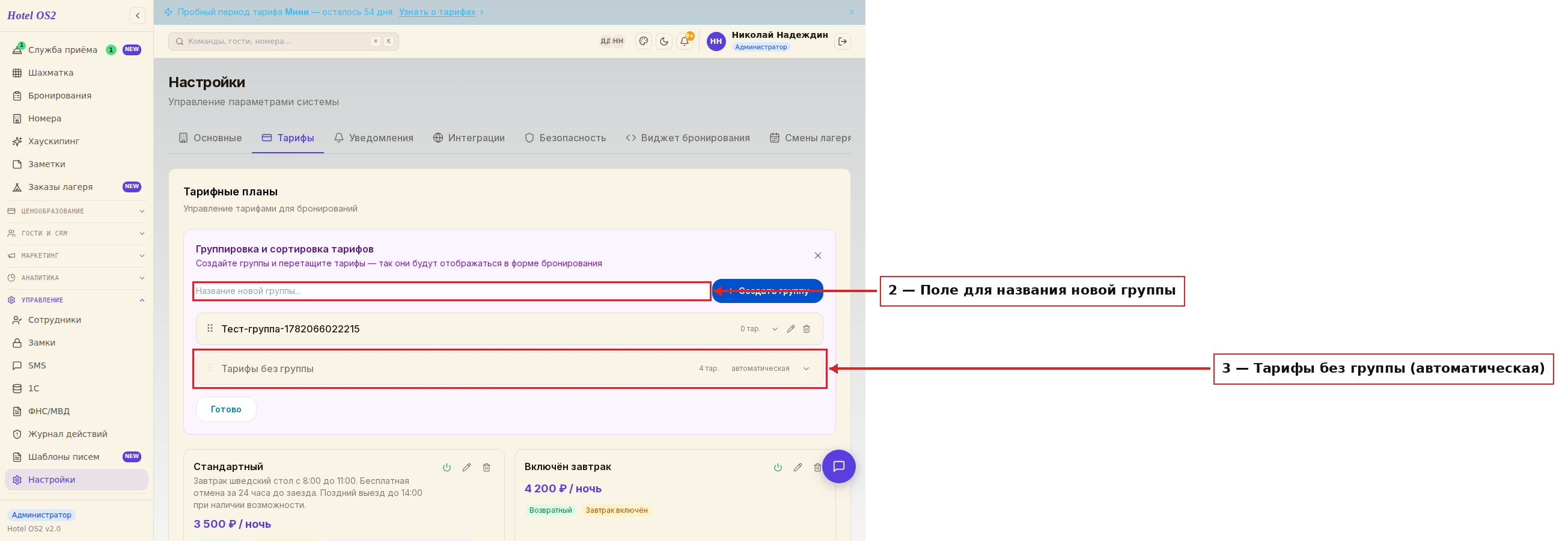Open Хаускипинг section
Image resolution: width=1568 pixels, height=541 pixels.
[x=76, y=141]
